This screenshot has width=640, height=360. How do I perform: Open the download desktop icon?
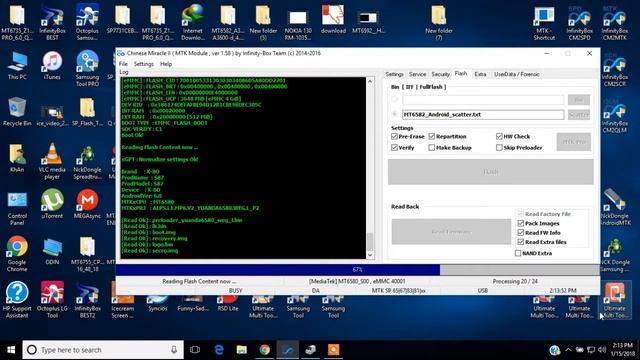coord(333,19)
